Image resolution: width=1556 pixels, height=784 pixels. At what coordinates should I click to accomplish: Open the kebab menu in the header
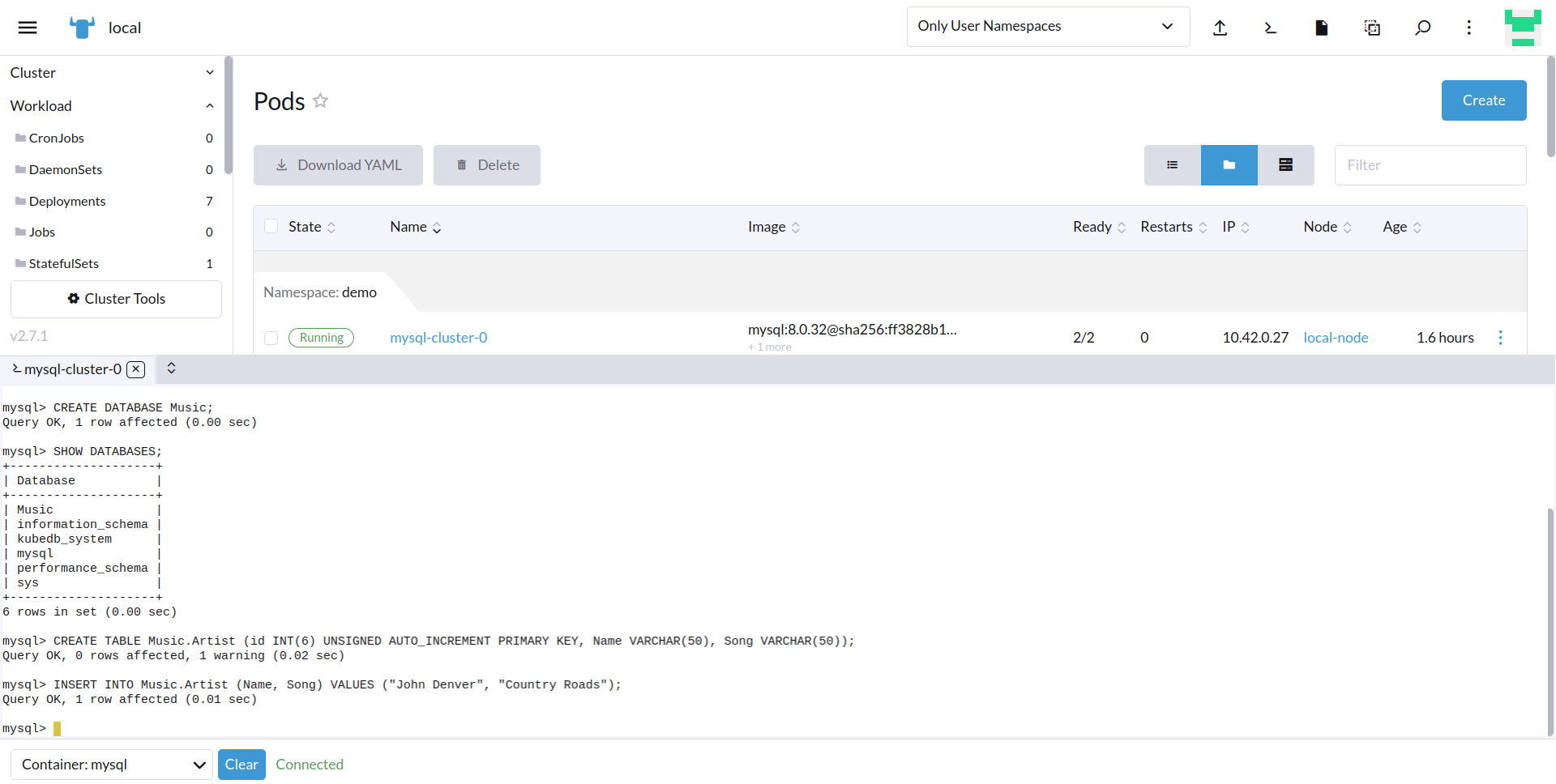click(1468, 27)
